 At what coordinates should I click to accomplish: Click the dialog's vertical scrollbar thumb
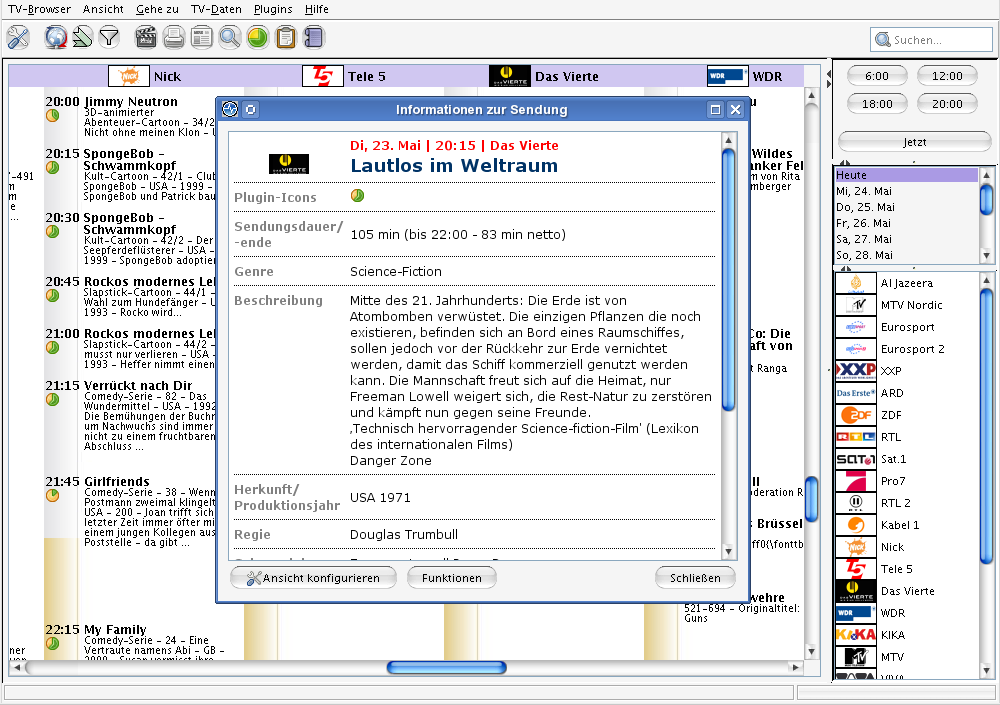coord(728,279)
